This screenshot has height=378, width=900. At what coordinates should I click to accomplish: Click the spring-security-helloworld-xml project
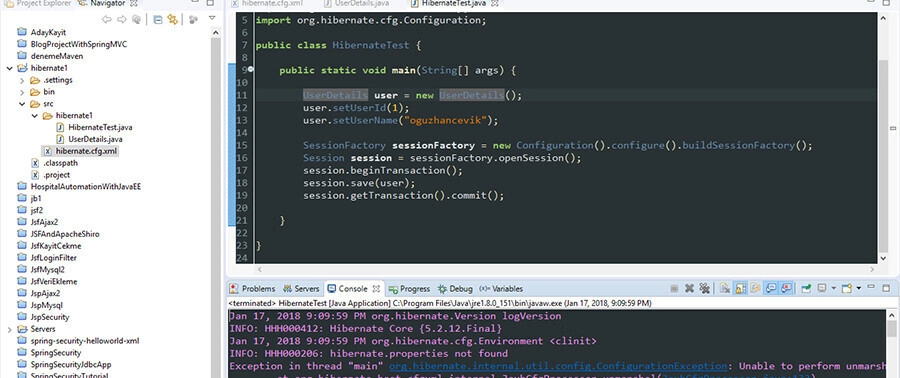78,341
